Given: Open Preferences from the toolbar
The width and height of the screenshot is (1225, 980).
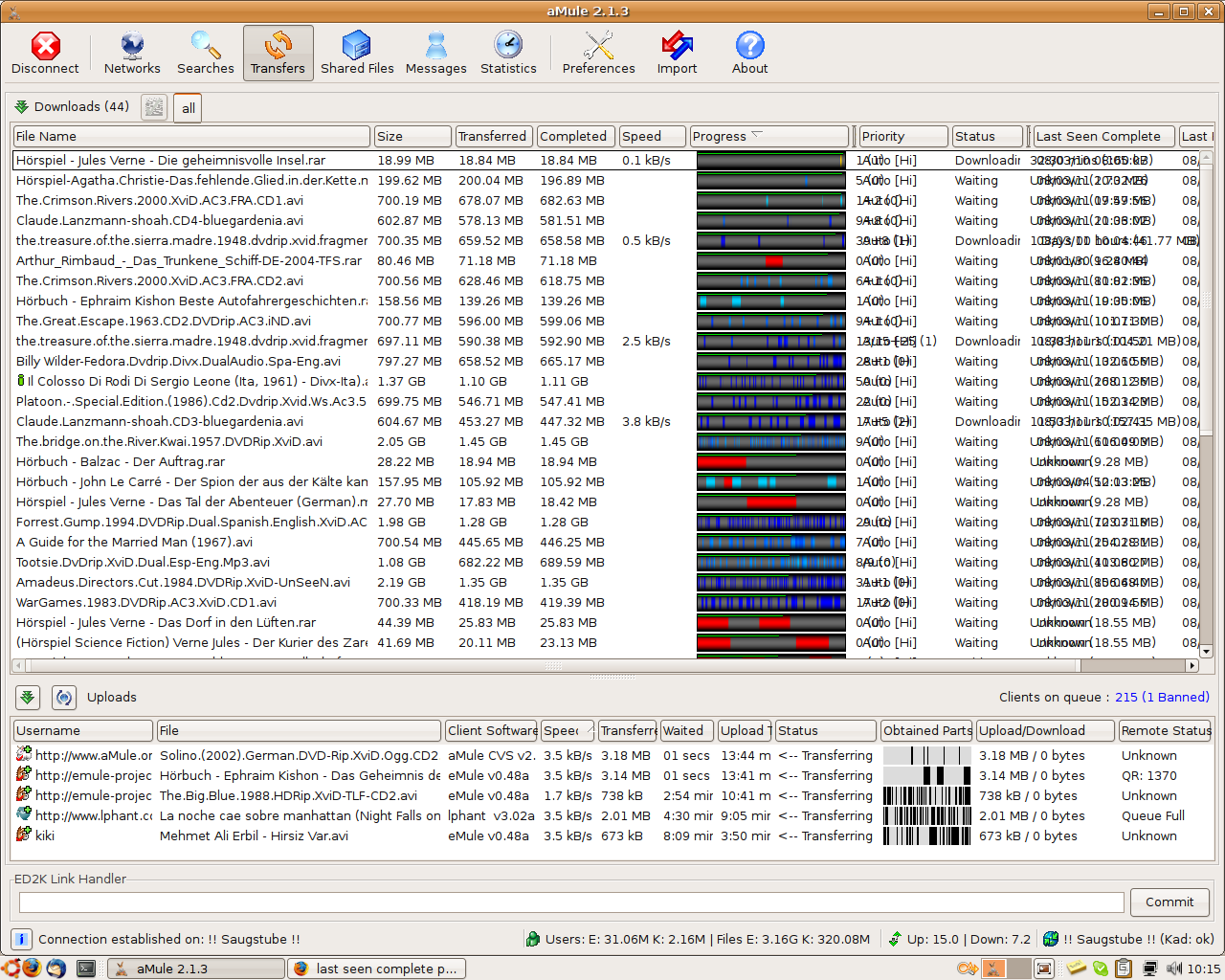Looking at the screenshot, I should tap(598, 53).
